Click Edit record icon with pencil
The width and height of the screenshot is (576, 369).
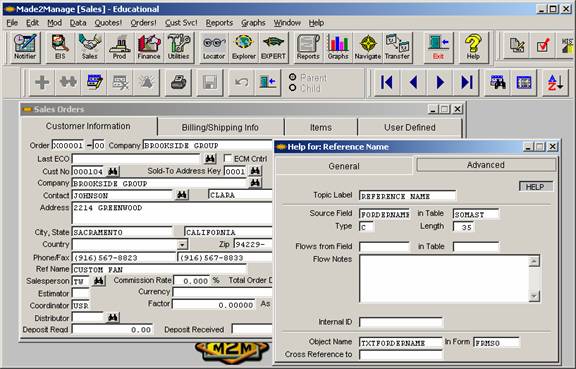[x=94, y=82]
